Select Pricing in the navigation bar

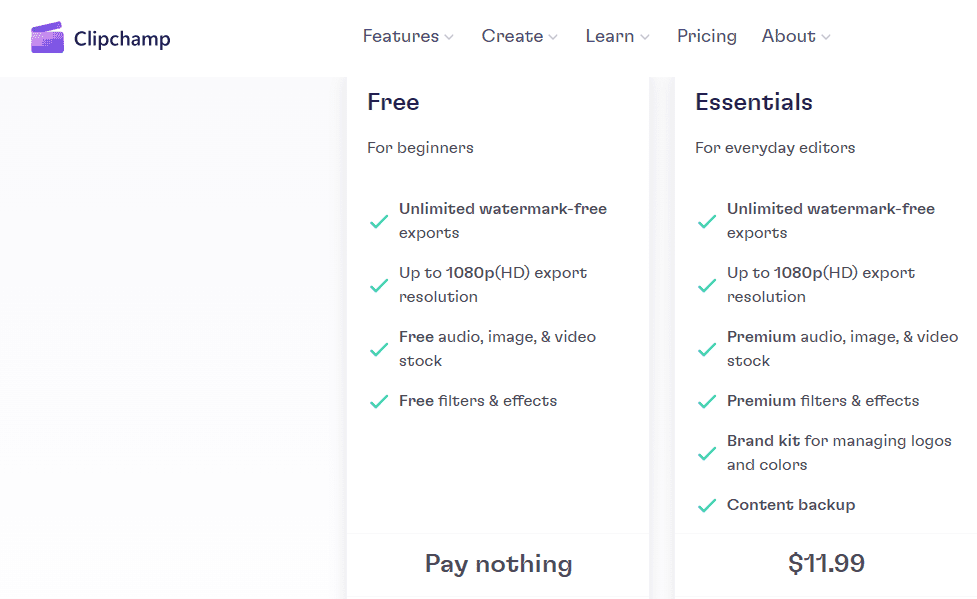coord(706,36)
